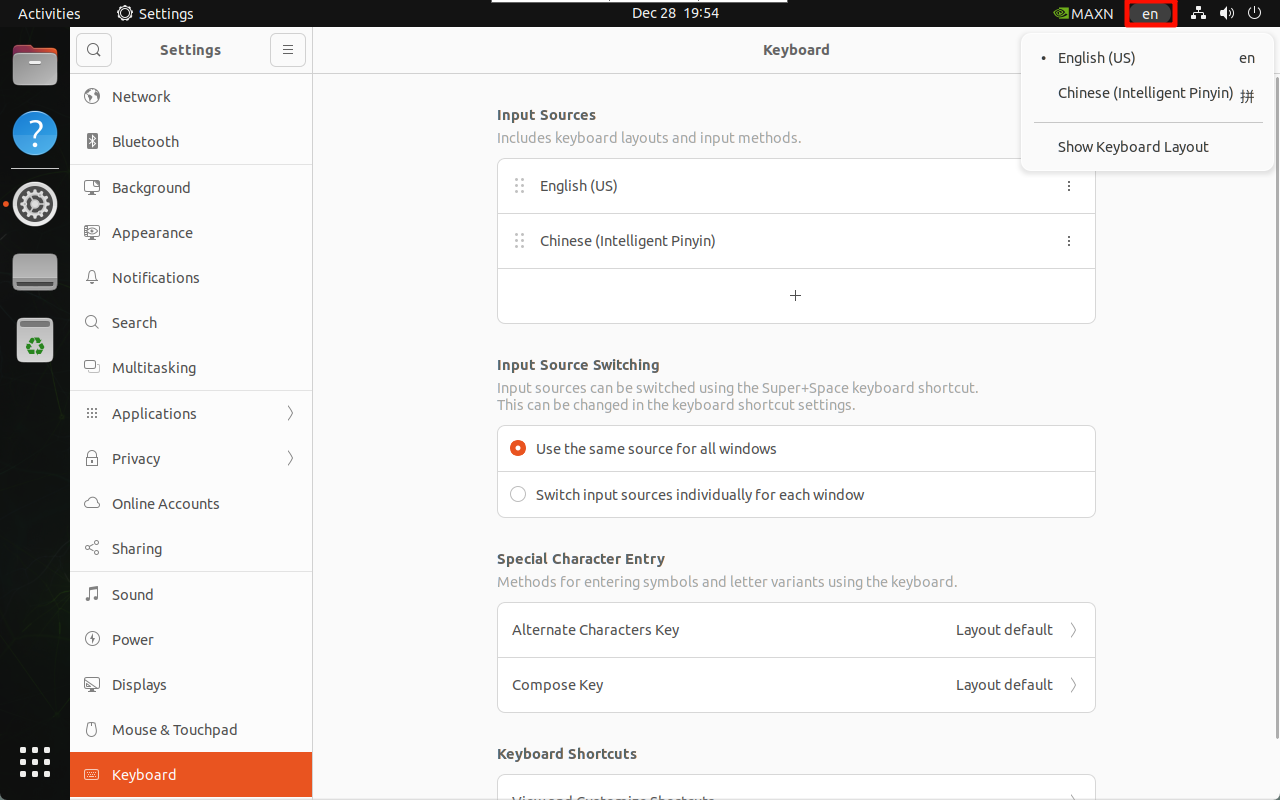This screenshot has height=800, width=1280.
Task: Show Applications grid in the dock
Action: point(35,762)
